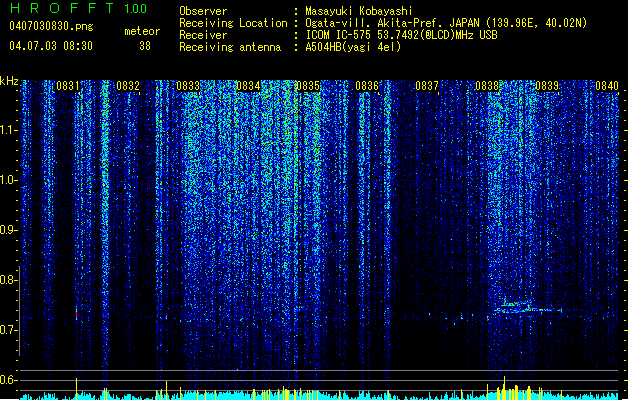Click the date stamp 04.07.03 08:30

pos(51,45)
